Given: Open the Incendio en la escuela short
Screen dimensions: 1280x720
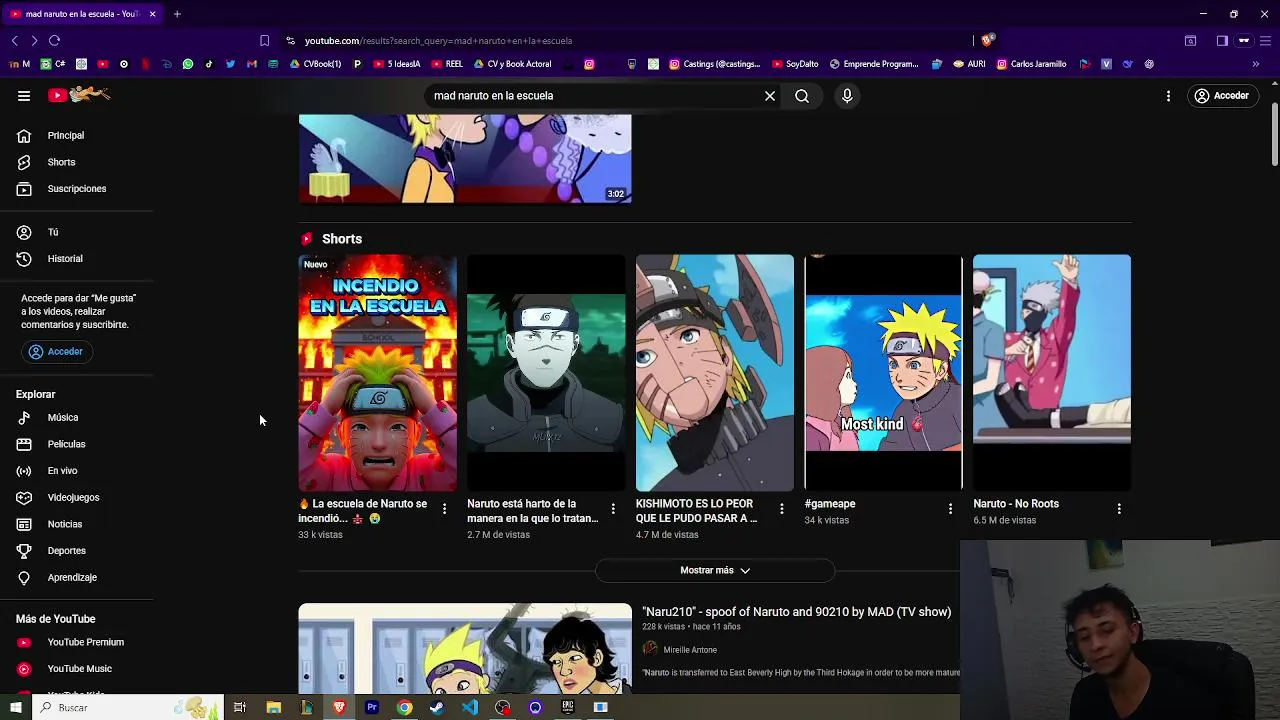Looking at the screenshot, I should point(377,372).
